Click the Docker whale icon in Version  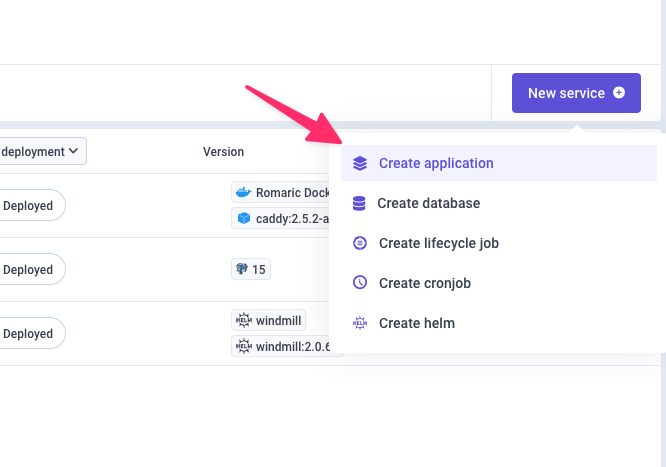[241, 193]
